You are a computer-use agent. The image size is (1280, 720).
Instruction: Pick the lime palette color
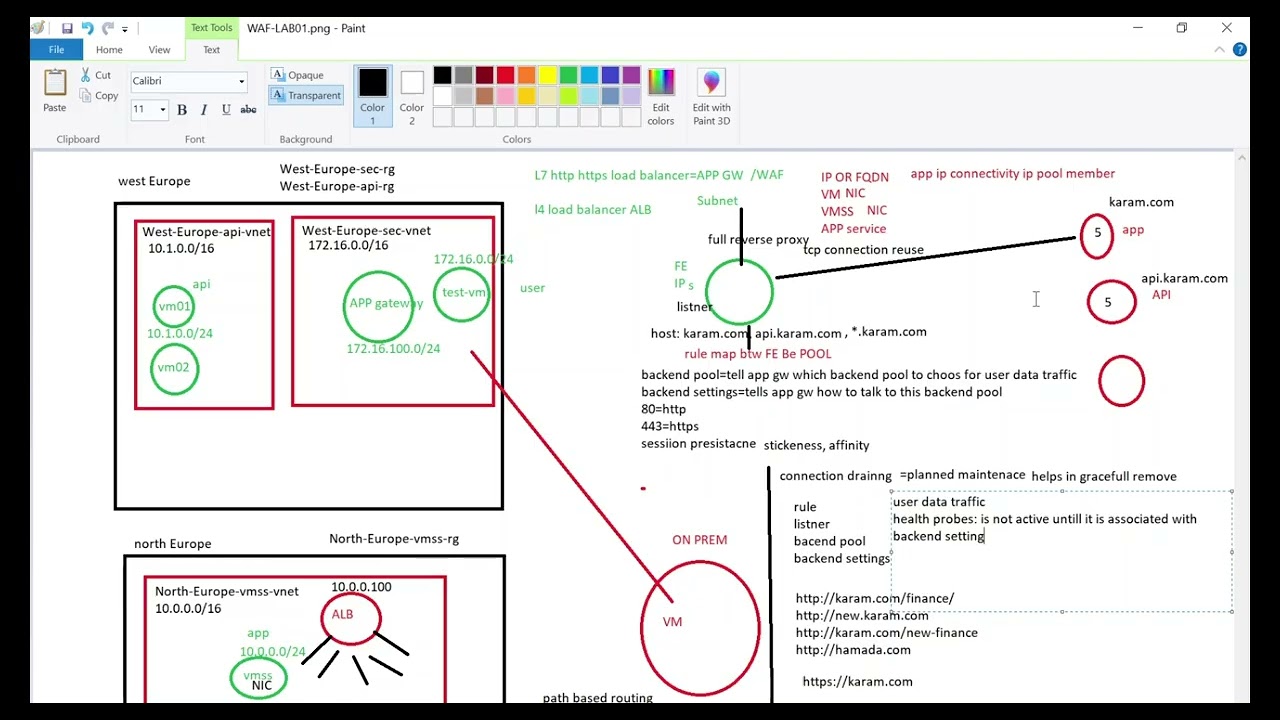[x=568, y=96]
